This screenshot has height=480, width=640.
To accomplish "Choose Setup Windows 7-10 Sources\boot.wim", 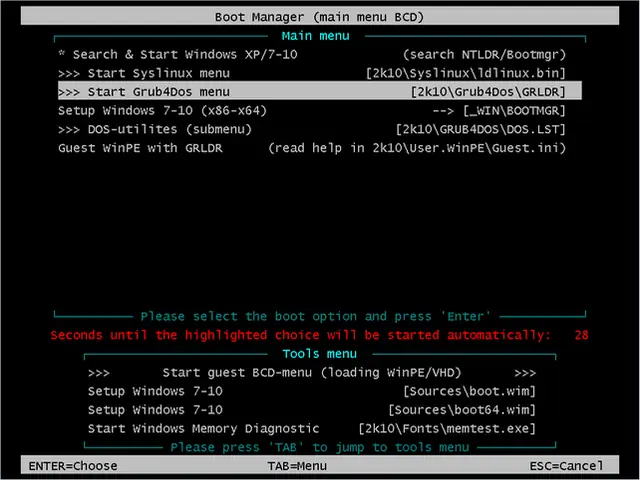I will [312, 391].
